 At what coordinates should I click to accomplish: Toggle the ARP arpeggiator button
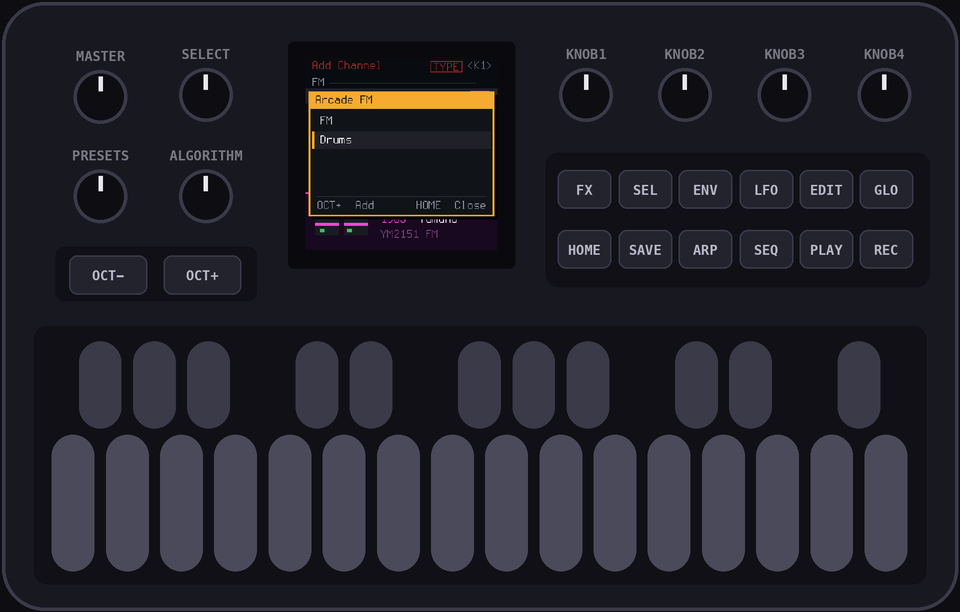(705, 250)
